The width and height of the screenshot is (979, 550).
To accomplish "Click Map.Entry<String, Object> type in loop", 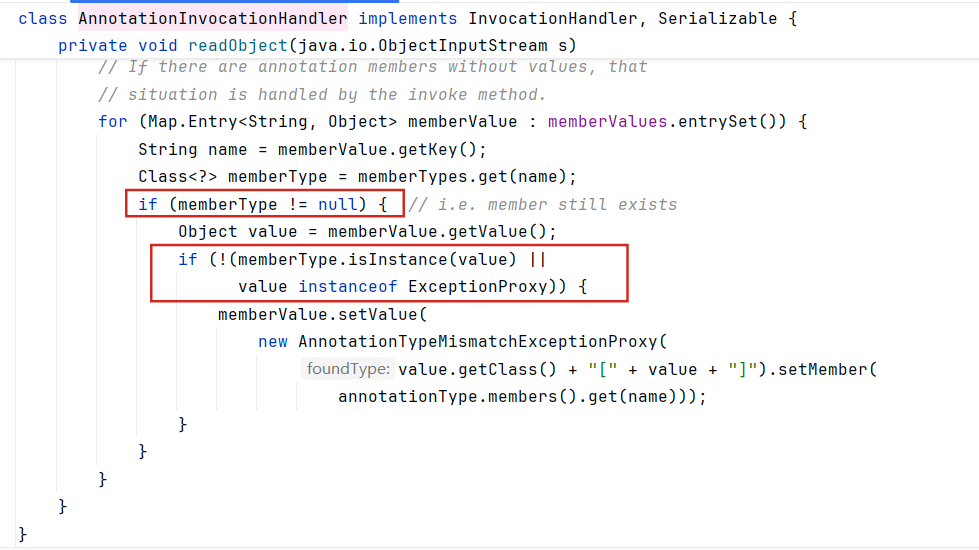I will pyautogui.click(x=273, y=121).
